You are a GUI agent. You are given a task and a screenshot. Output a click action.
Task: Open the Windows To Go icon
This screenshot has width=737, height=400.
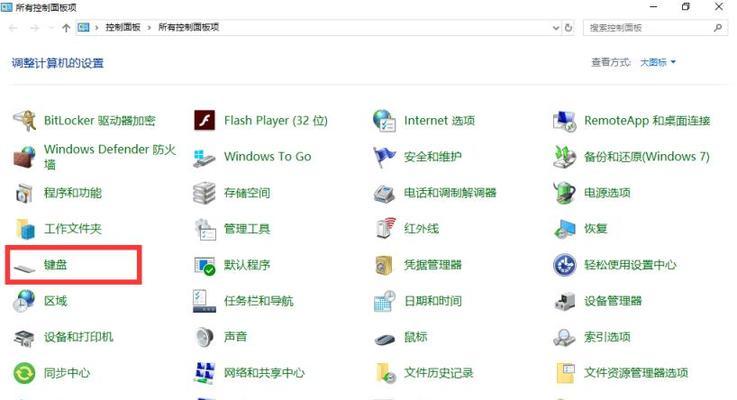[204, 157]
